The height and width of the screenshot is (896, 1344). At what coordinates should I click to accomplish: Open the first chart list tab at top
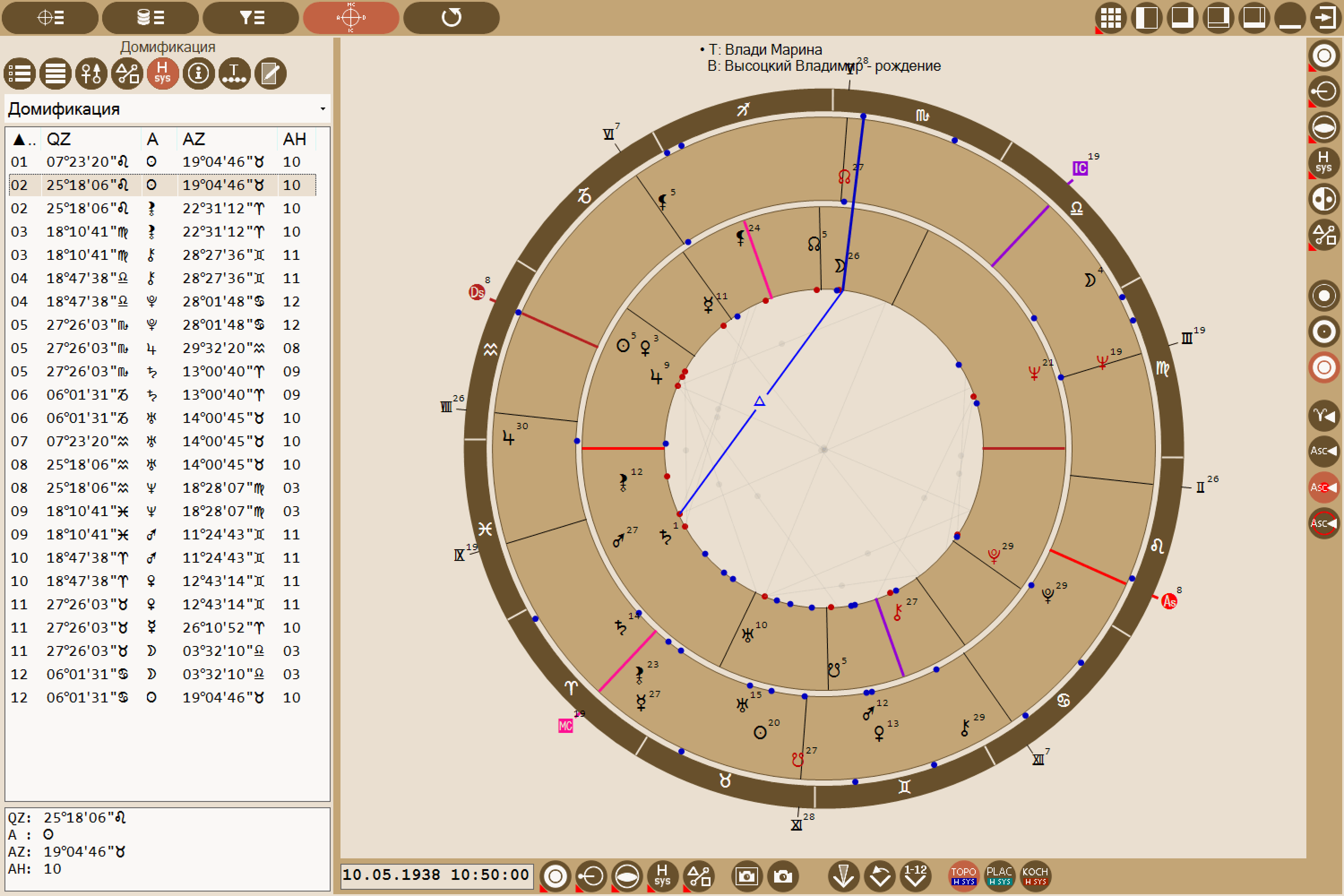50,17
